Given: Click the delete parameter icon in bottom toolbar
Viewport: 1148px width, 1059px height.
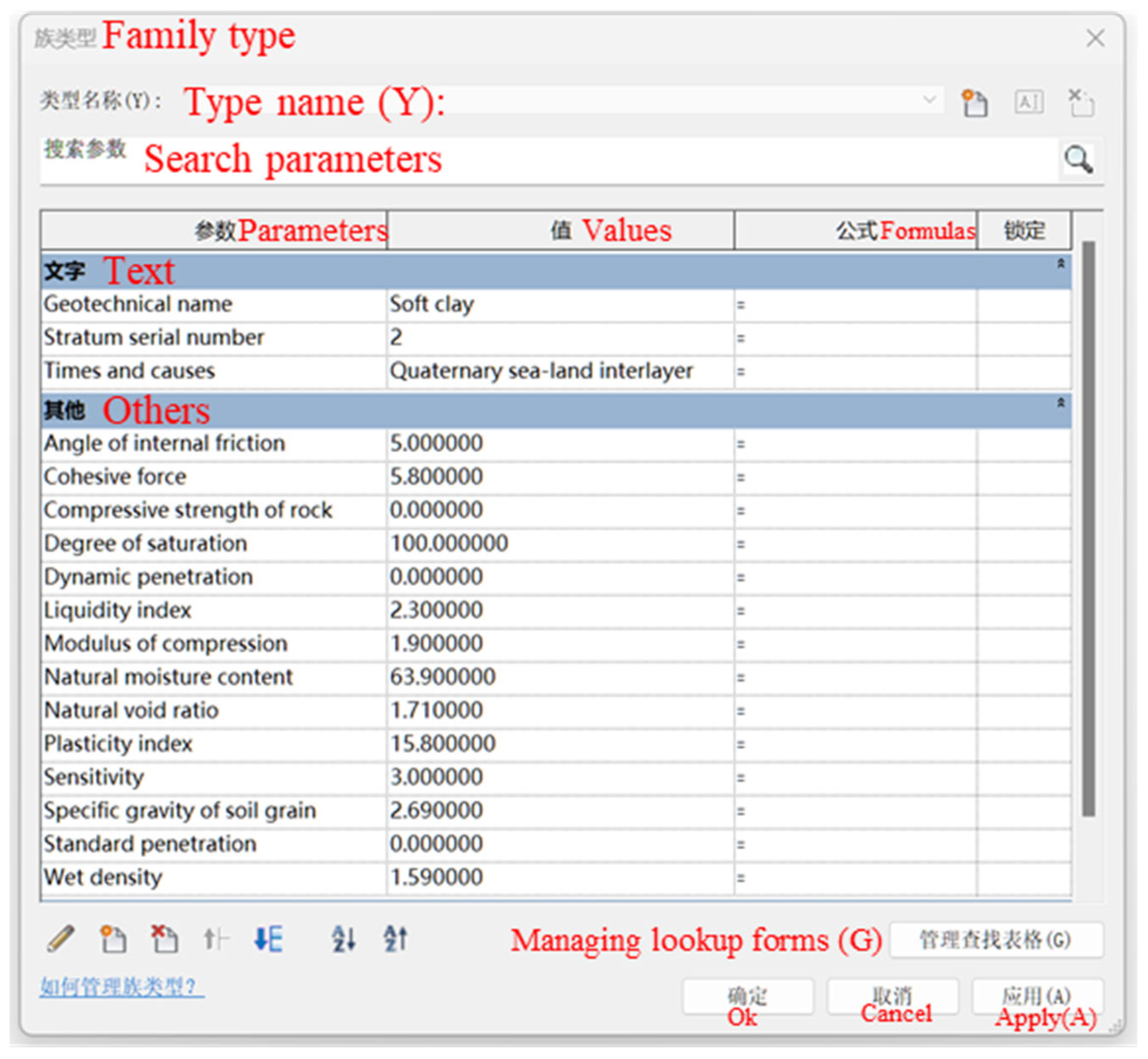Looking at the screenshot, I should pyautogui.click(x=164, y=939).
